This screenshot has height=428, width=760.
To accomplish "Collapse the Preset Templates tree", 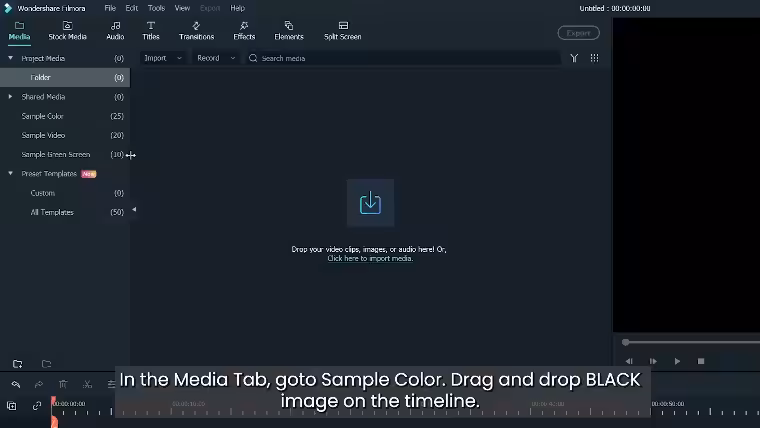I will [x=10, y=174].
